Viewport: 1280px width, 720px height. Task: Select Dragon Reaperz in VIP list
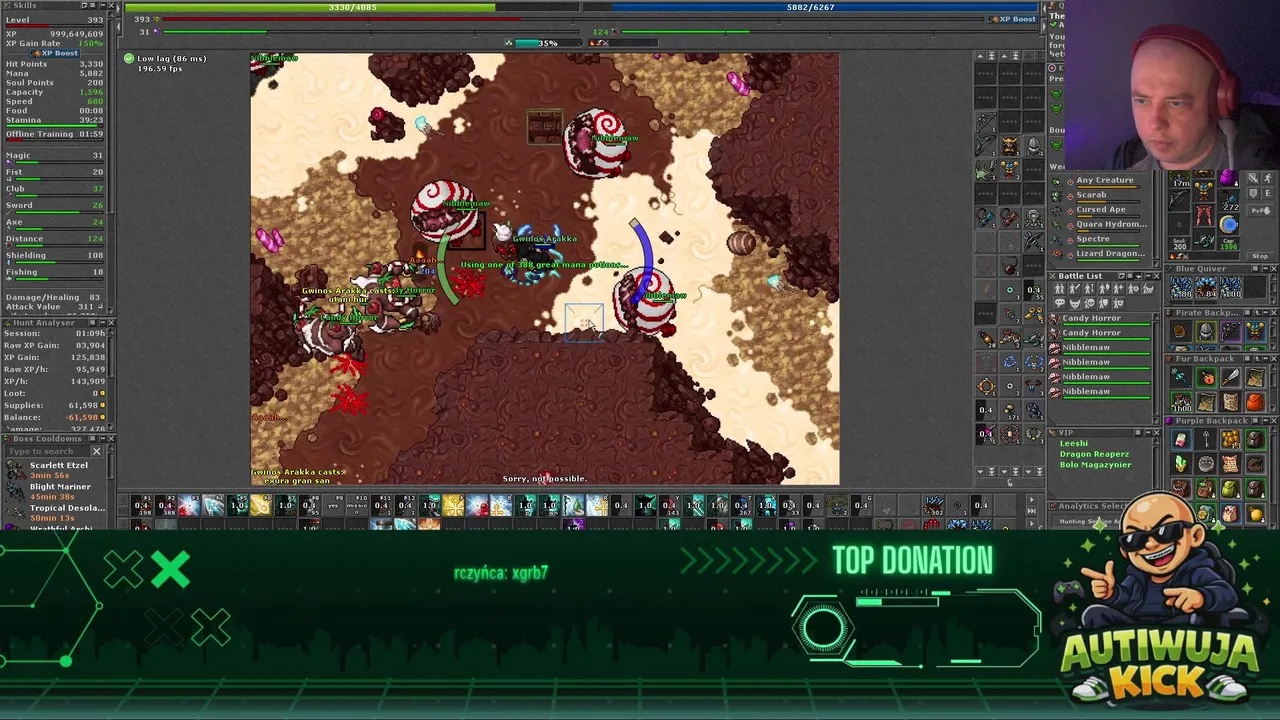point(1095,454)
